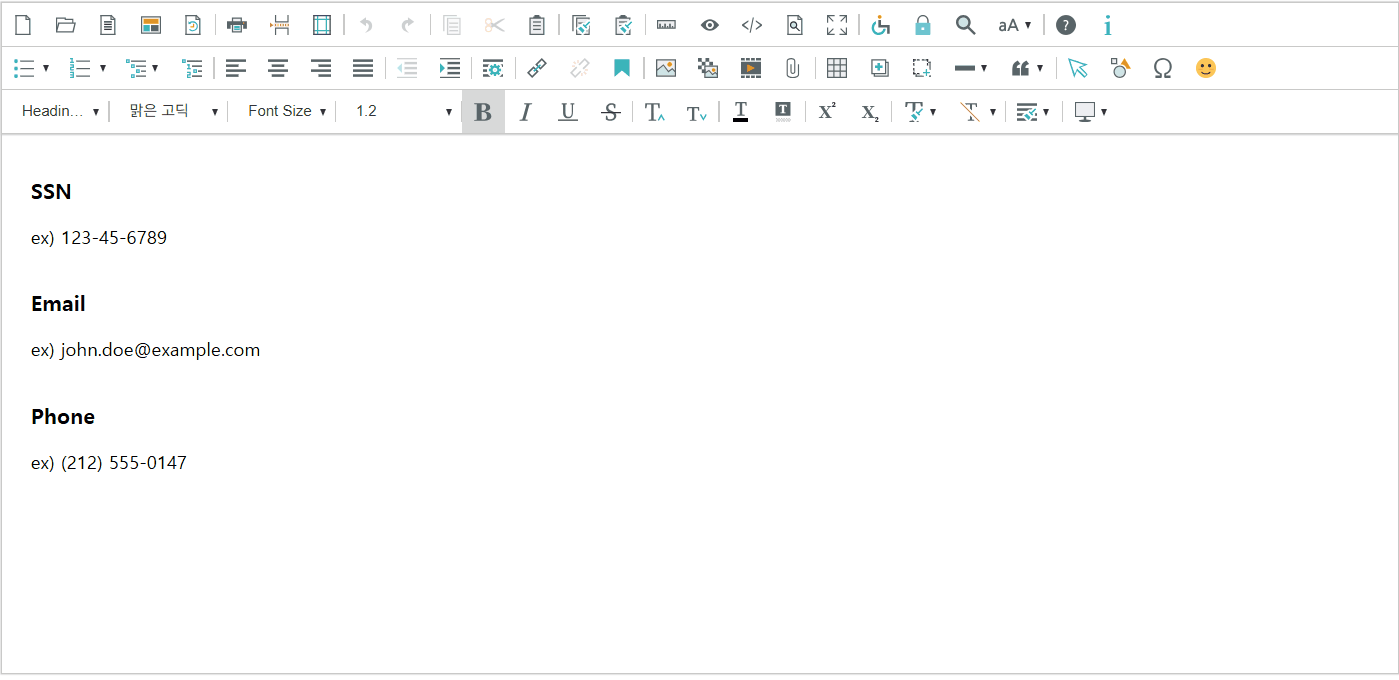Open preview with eye icon
Image resolution: width=1399 pixels, height=680 pixels.
pyautogui.click(x=709, y=25)
